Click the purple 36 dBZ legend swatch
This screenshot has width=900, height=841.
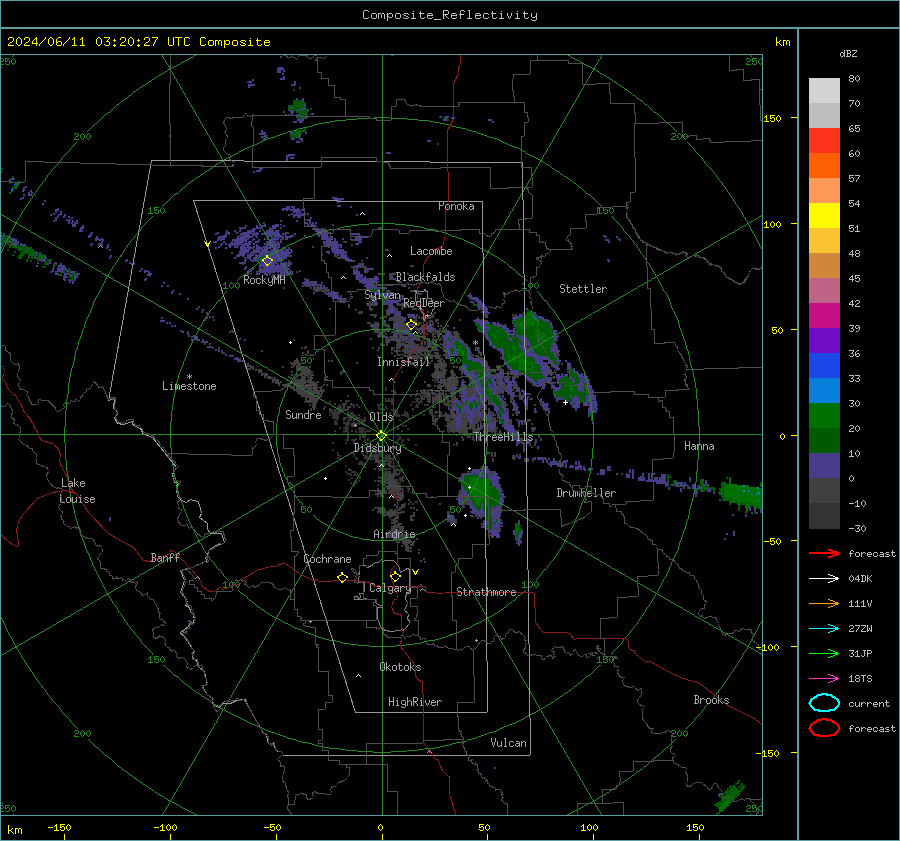pos(824,341)
